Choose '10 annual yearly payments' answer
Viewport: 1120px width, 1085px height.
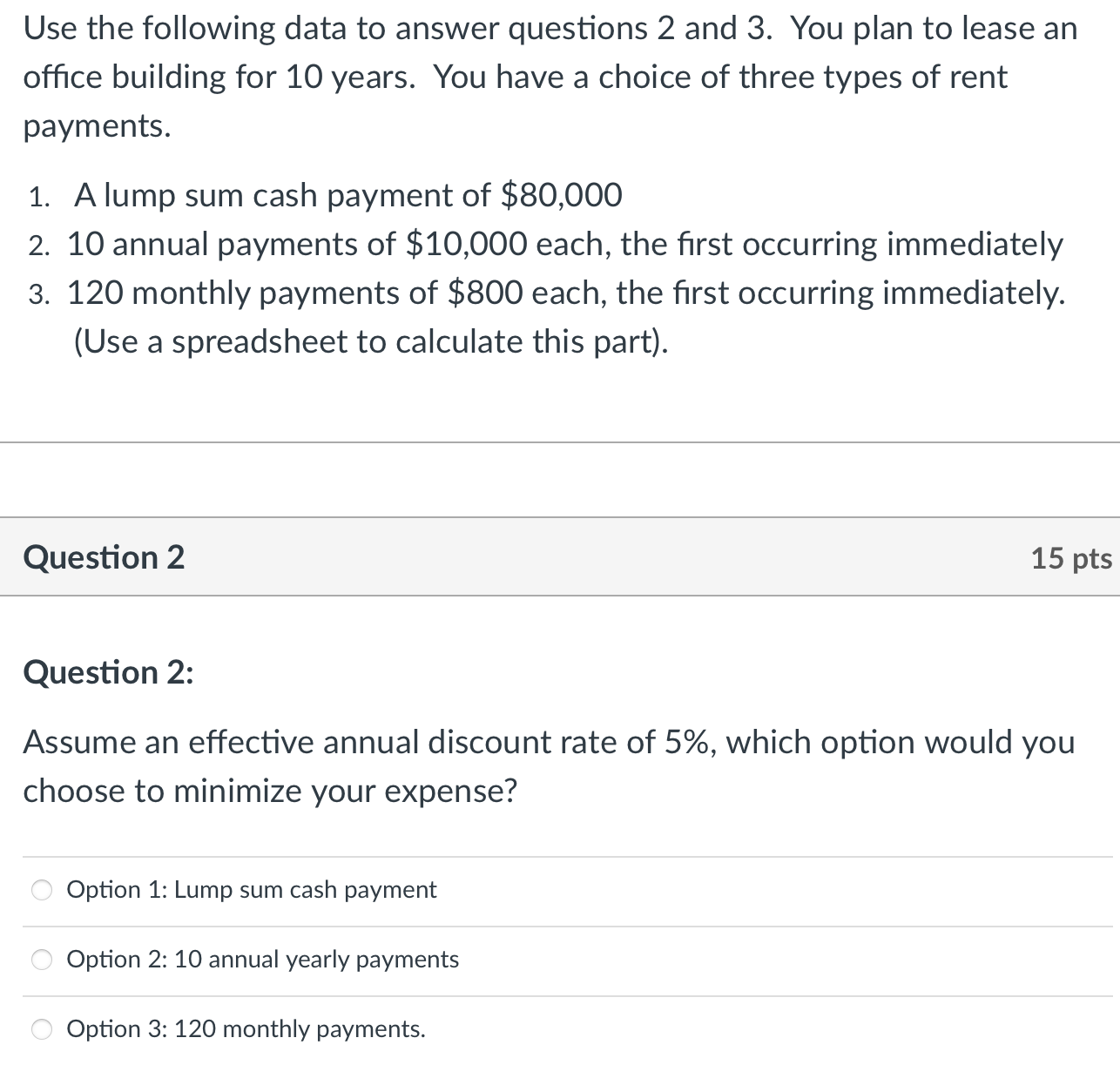(x=41, y=960)
